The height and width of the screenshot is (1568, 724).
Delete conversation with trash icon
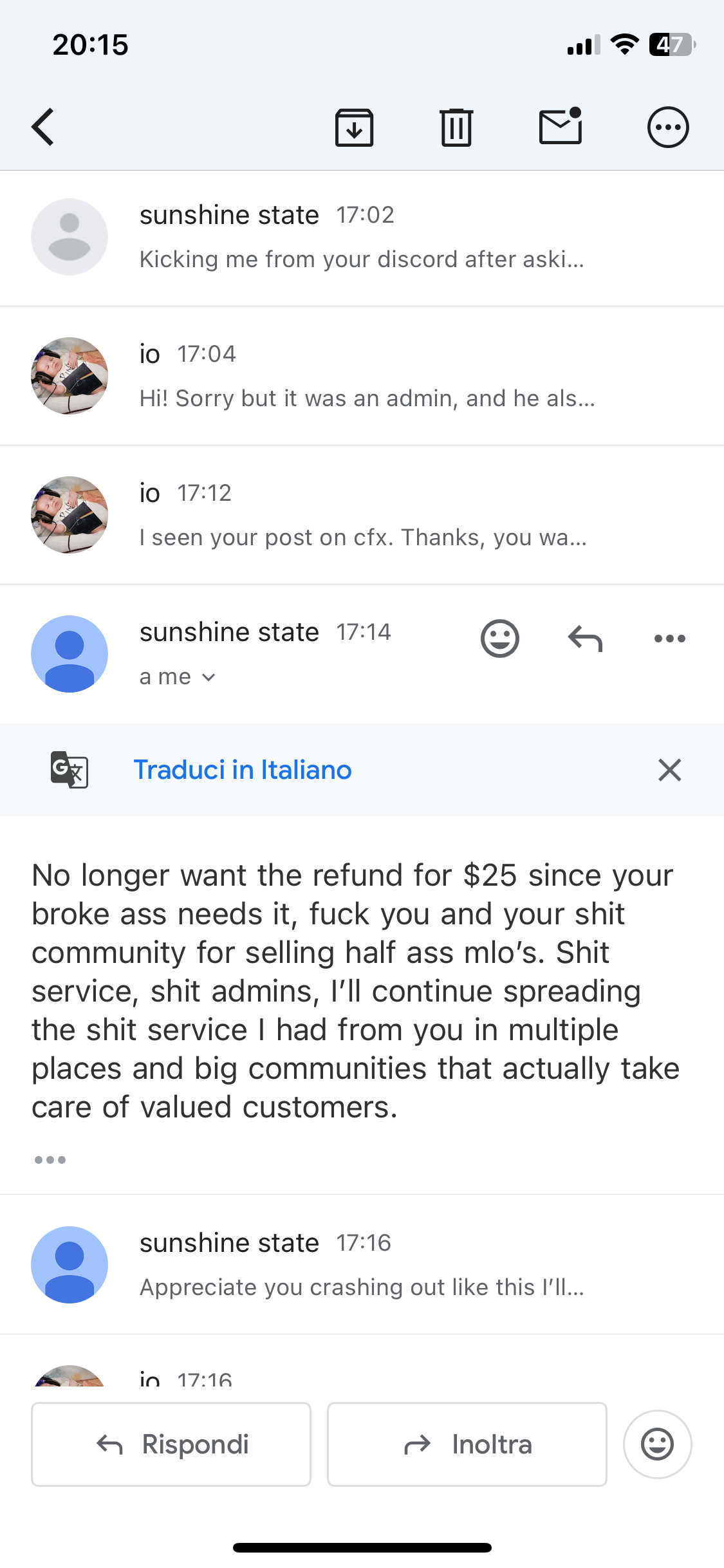point(456,127)
